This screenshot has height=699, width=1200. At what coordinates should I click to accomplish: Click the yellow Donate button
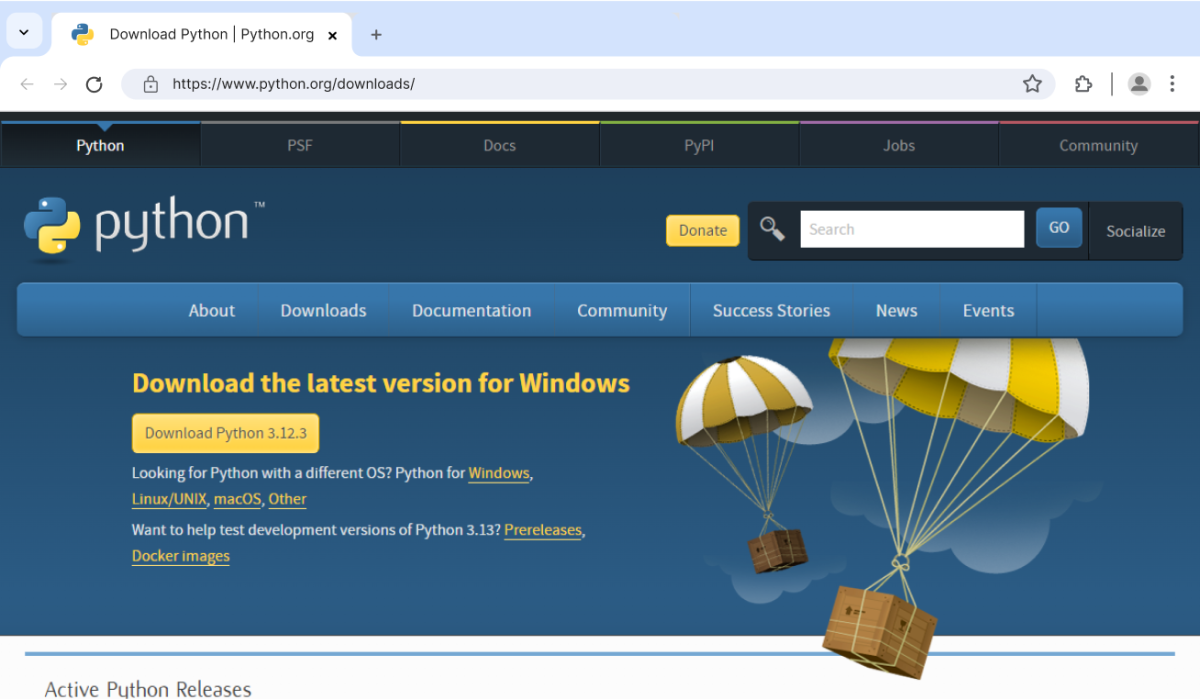[x=702, y=230]
